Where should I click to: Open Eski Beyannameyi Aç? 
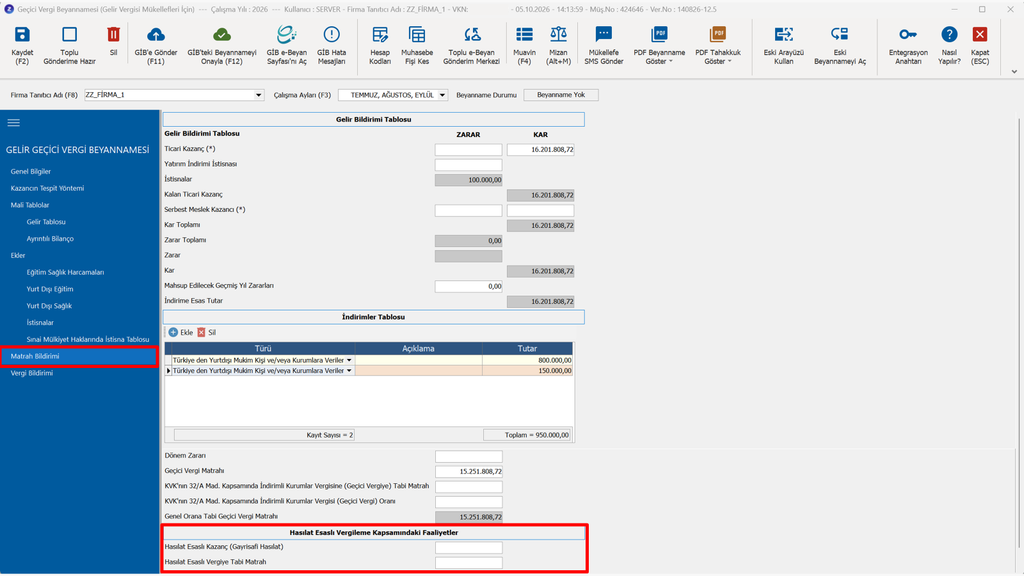[840, 45]
